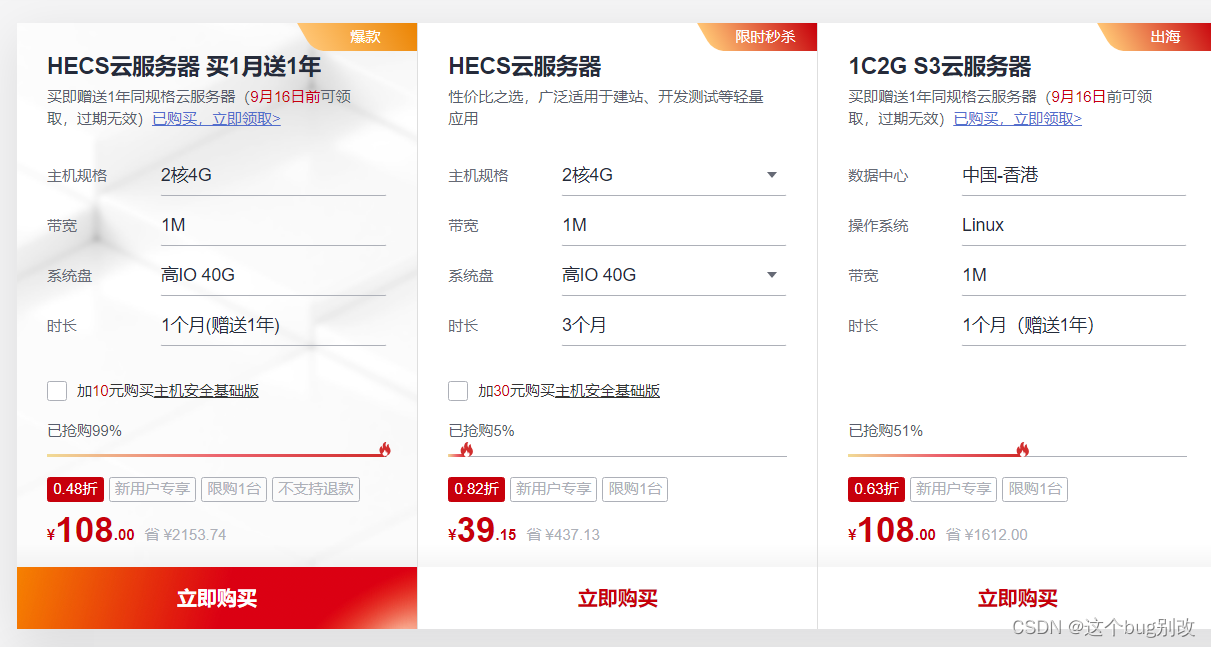Open 主机安全基础版 link in middle card

tap(608, 391)
